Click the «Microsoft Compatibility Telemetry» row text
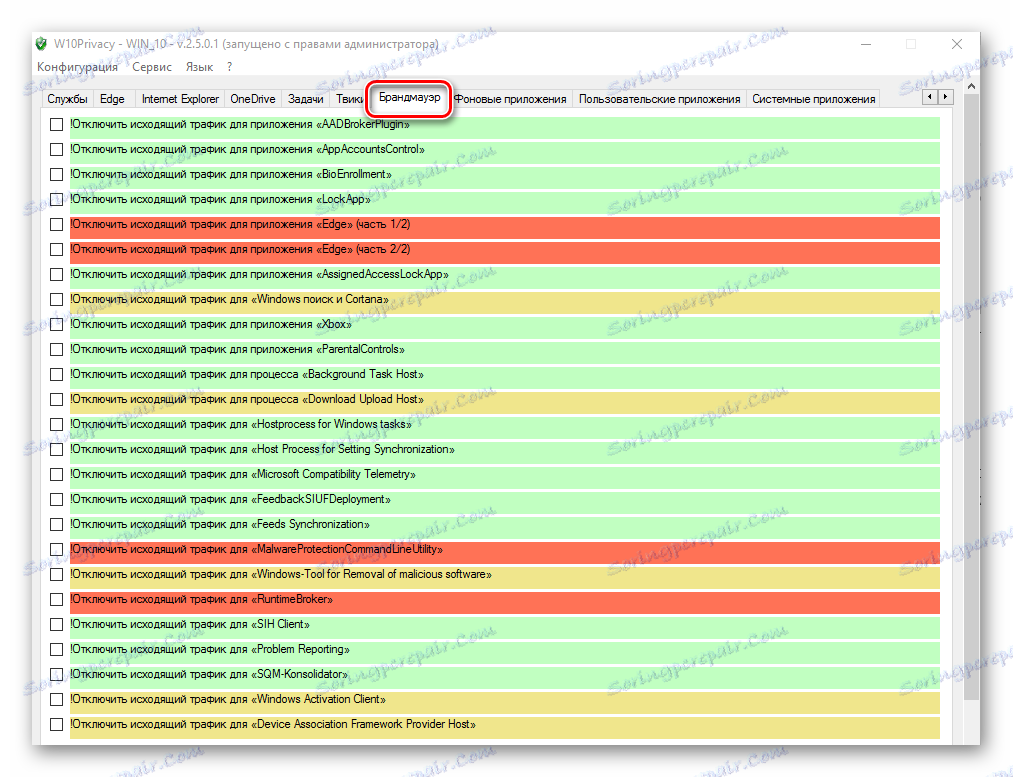1013x777 pixels. tap(243, 474)
